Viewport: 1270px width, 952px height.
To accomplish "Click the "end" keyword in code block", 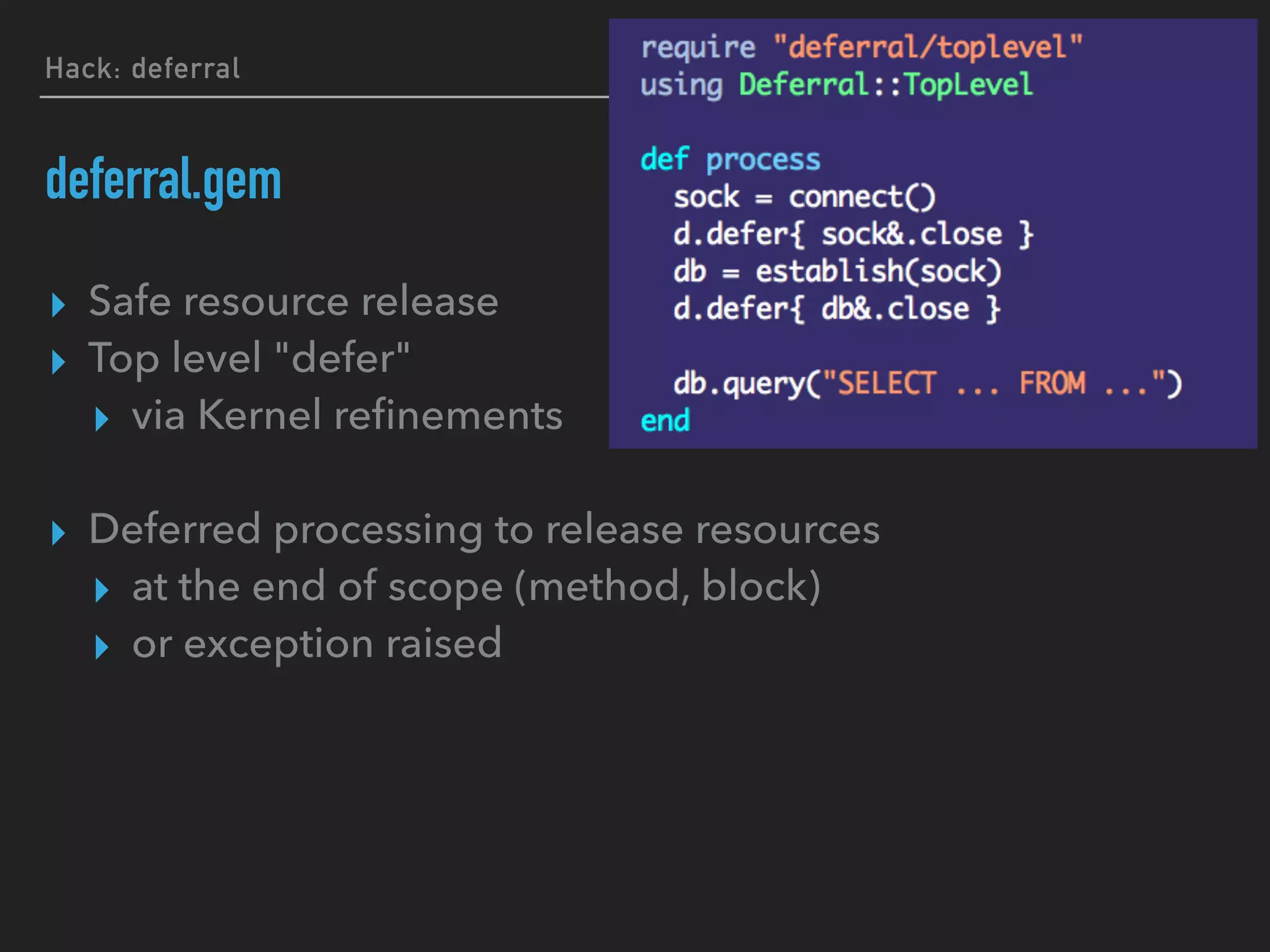I will tap(665, 421).
